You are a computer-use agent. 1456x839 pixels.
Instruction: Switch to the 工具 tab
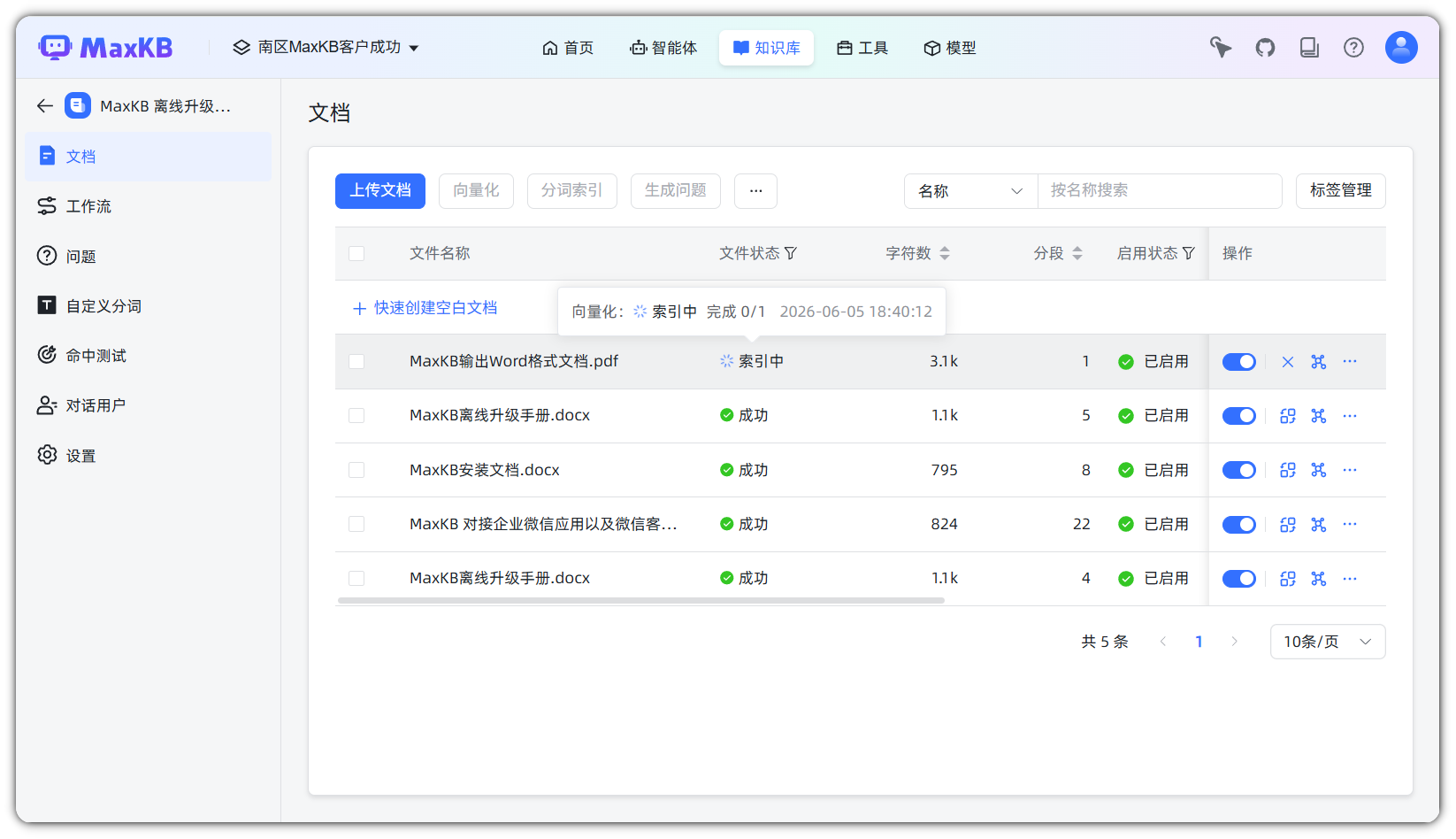(862, 48)
